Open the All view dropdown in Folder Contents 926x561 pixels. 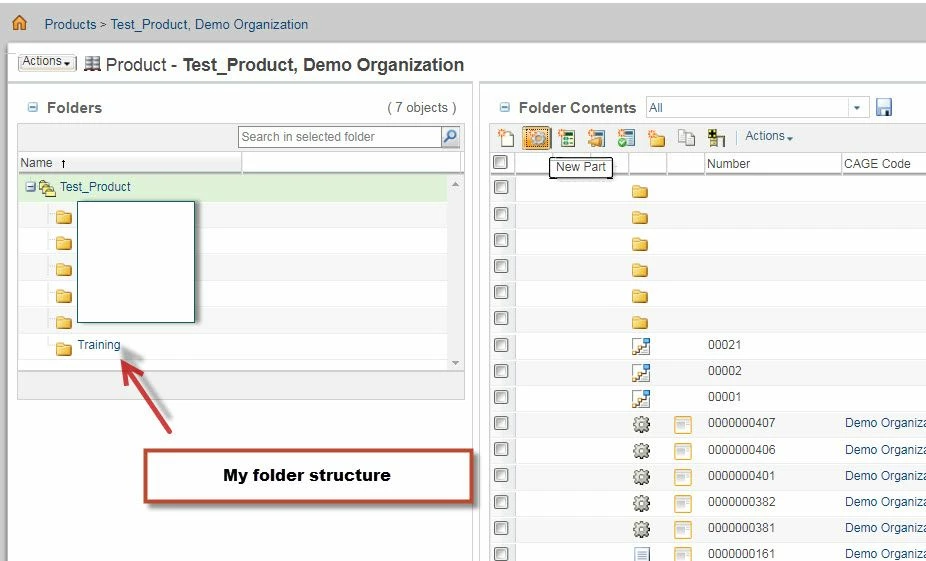pyautogui.click(x=857, y=108)
